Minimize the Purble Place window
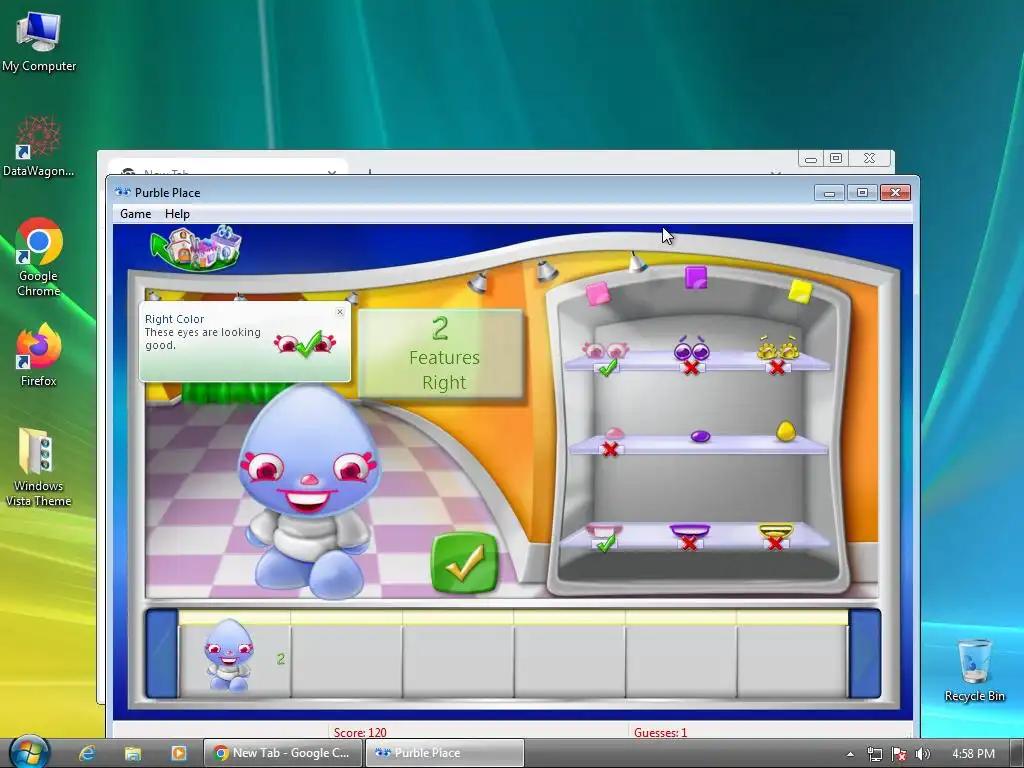 pyautogui.click(x=829, y=193)
